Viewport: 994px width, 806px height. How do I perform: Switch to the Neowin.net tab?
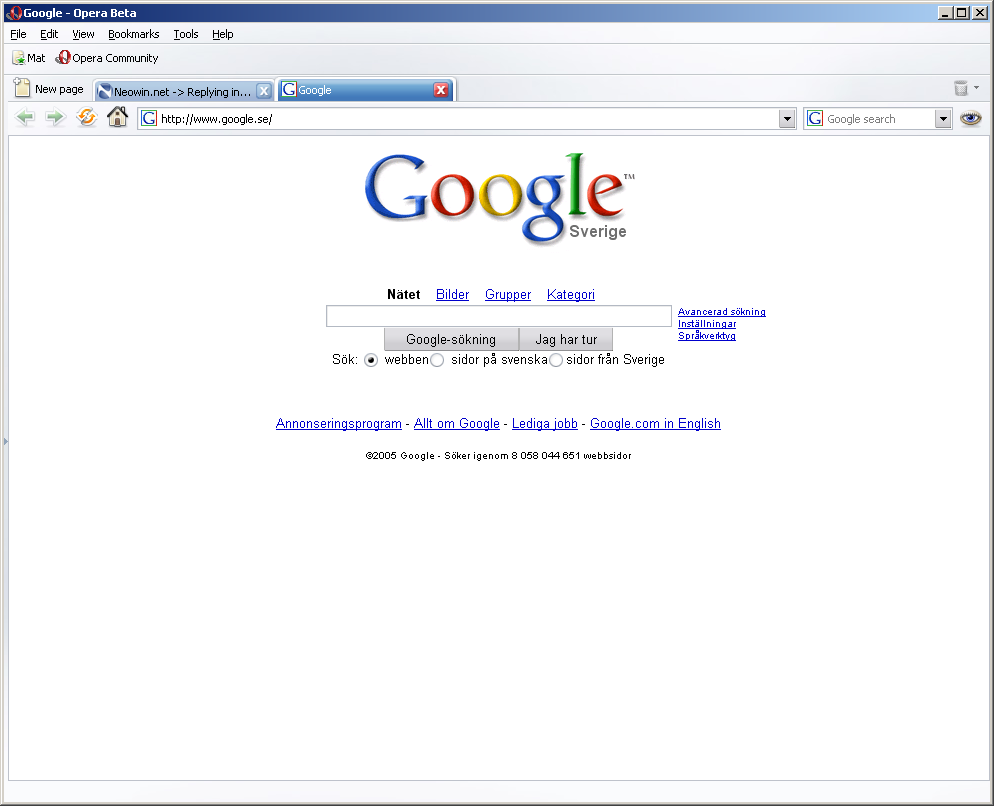click(183, 91)
